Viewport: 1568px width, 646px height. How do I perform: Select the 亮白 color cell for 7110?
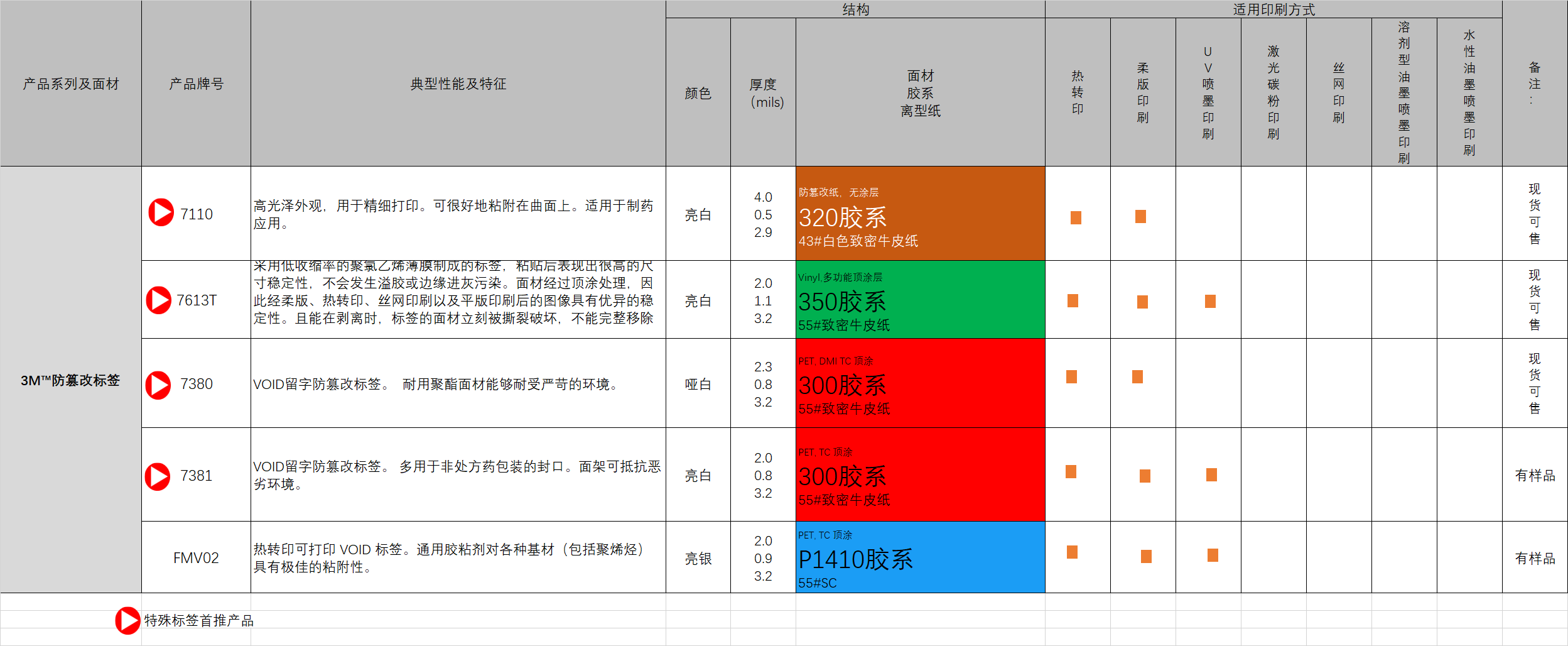[x=698, y=214]
